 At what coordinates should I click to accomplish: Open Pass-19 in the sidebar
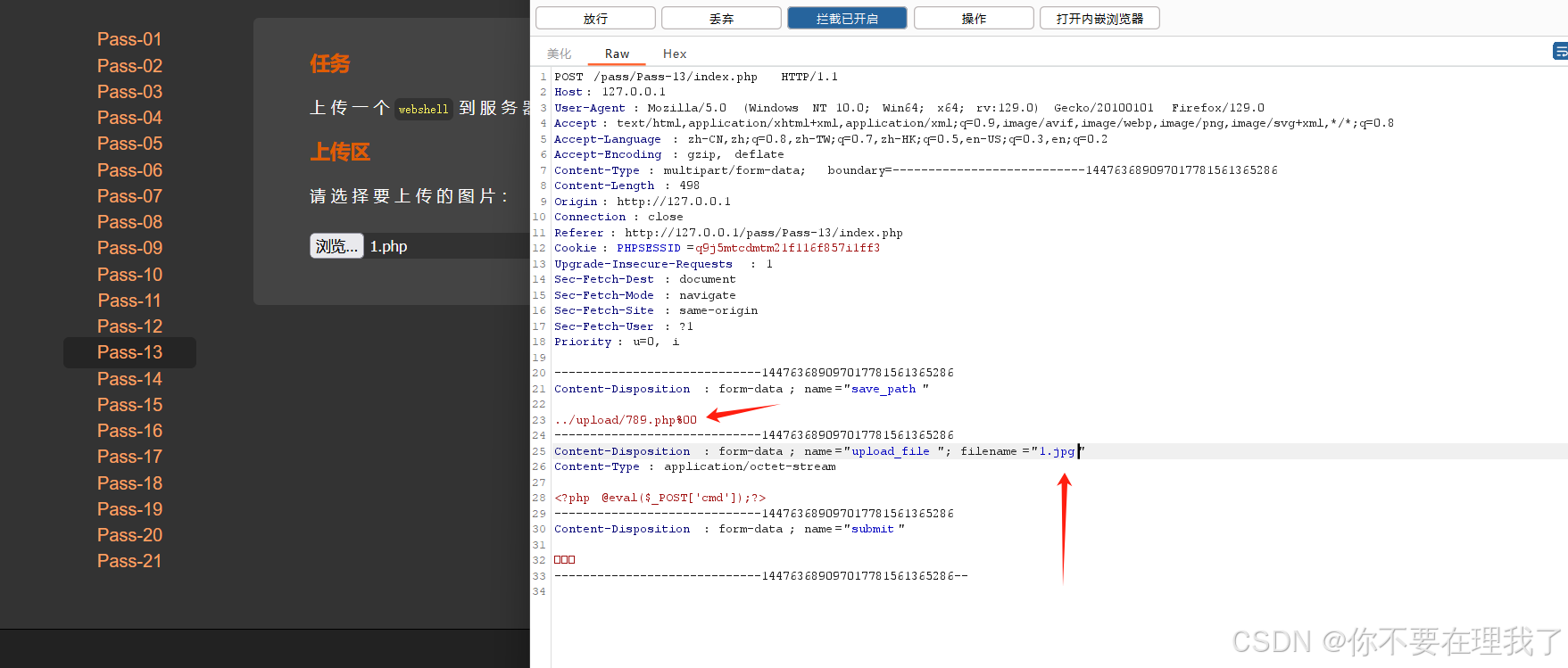click(x=129, y=509)
